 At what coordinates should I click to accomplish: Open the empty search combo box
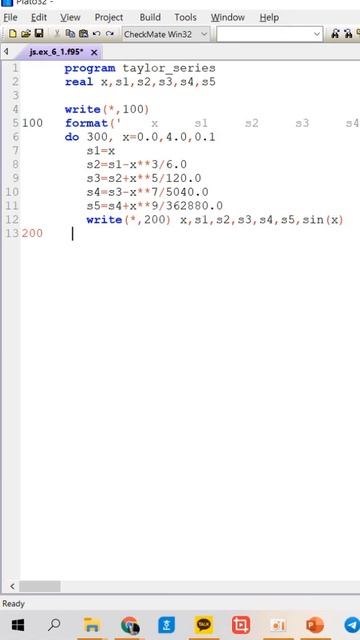(270, 34)
